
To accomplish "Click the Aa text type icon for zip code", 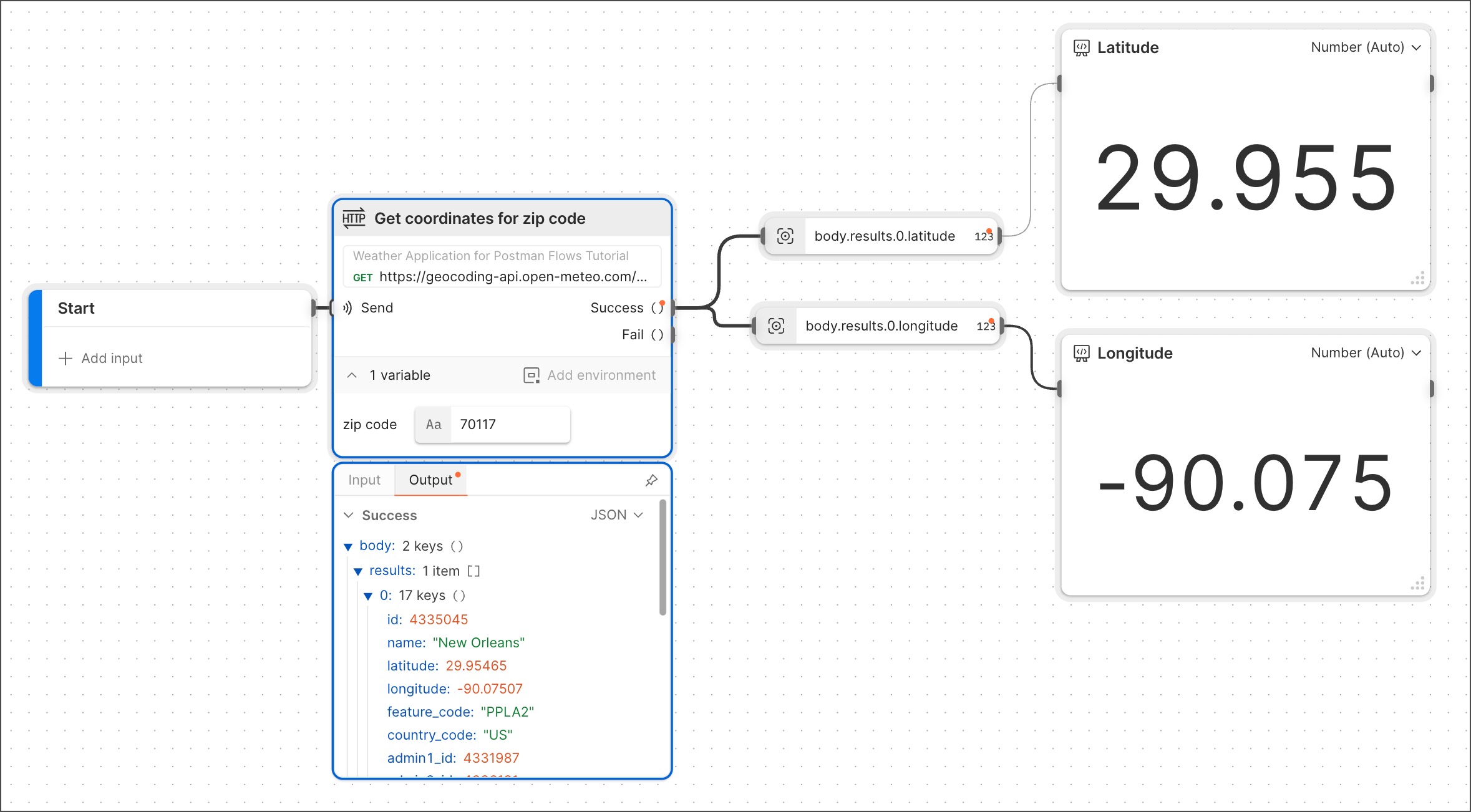I will pos(433,425).
